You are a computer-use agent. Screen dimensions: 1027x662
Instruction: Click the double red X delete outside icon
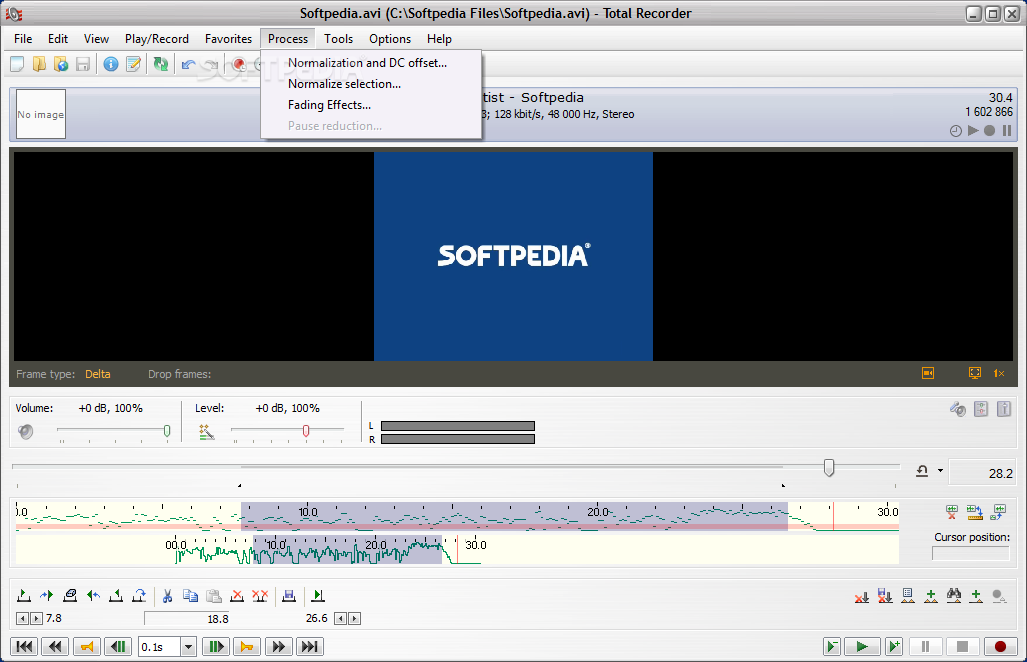click(260, 595)
